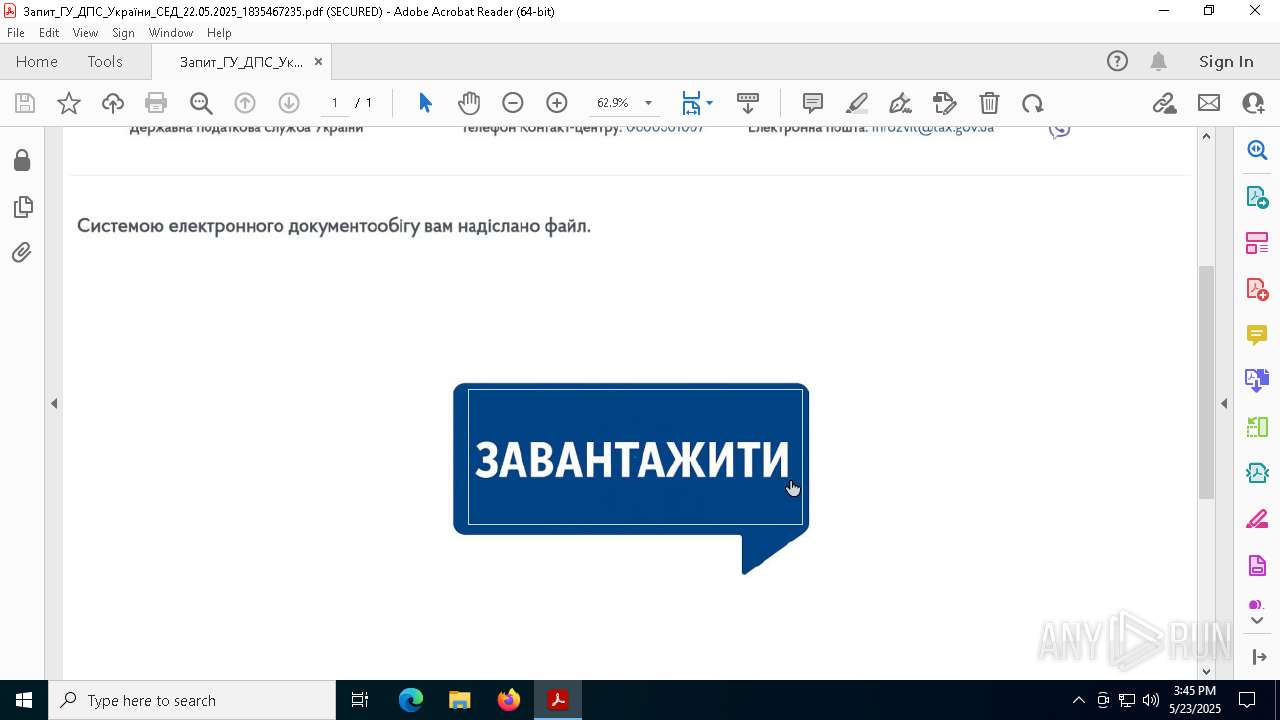Open Microsoft Edge from the taskbar

point(411,700)
